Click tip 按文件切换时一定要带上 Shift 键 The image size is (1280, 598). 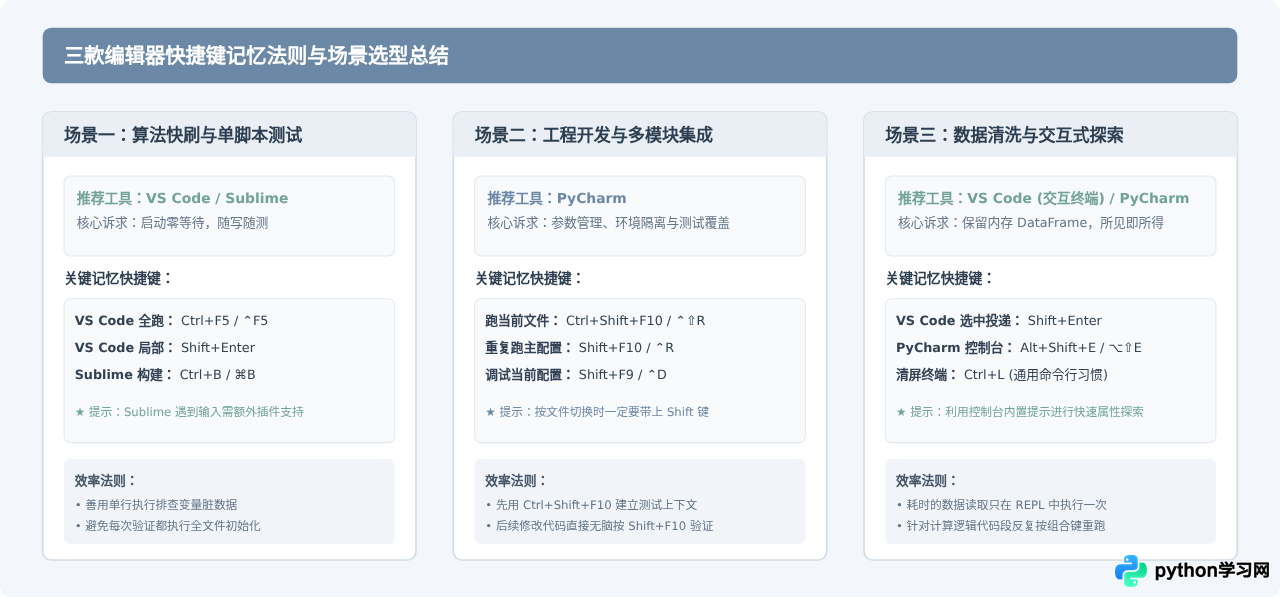point(597,412)
